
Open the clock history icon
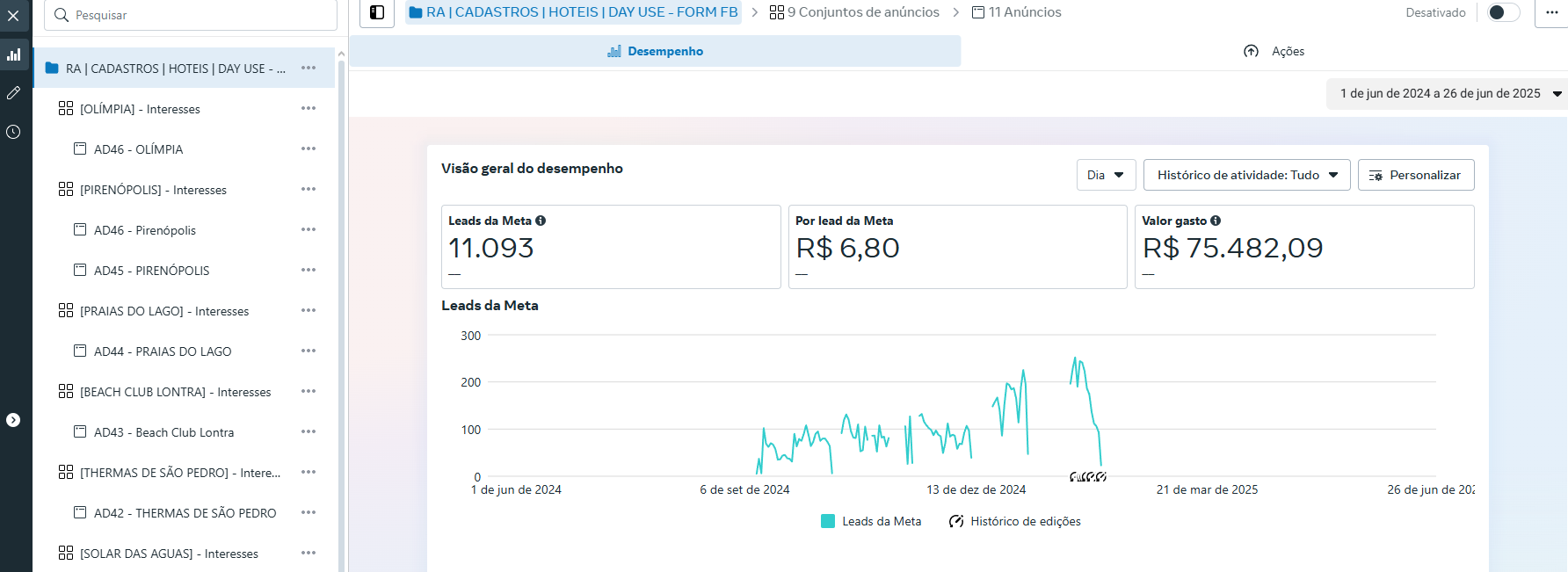point(13,132)
